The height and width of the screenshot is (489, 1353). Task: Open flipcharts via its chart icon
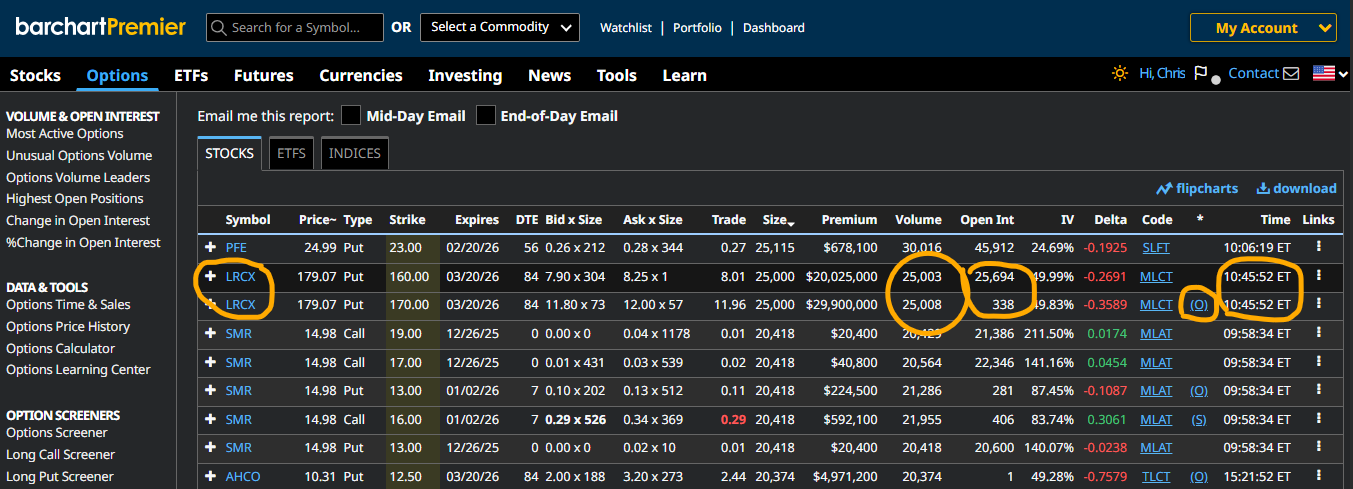[1164, 188]
